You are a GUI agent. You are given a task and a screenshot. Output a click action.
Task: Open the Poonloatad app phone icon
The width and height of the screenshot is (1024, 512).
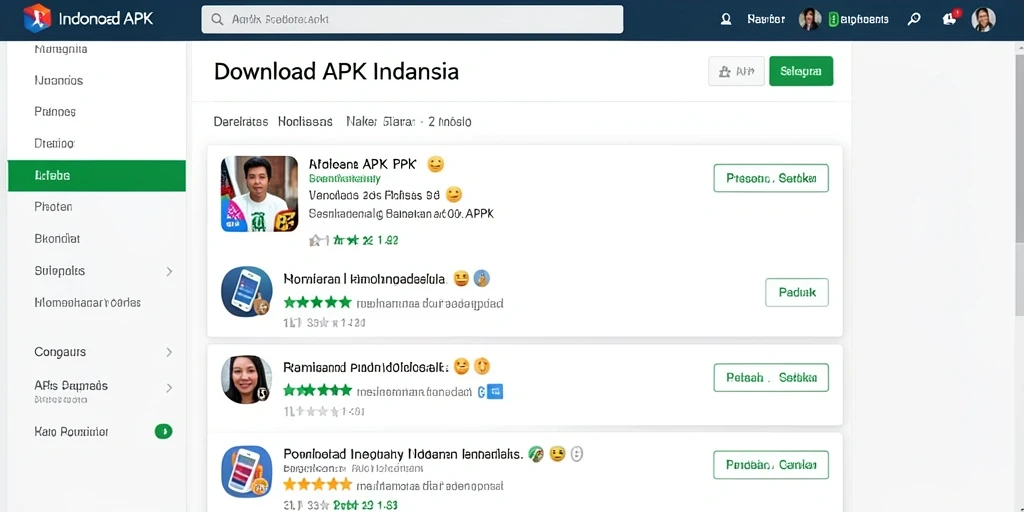click(246, 471)
